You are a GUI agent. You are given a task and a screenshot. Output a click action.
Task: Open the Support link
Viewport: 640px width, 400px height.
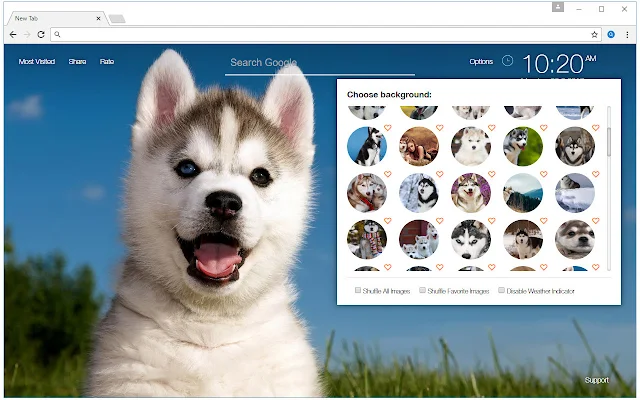(596, 380)
